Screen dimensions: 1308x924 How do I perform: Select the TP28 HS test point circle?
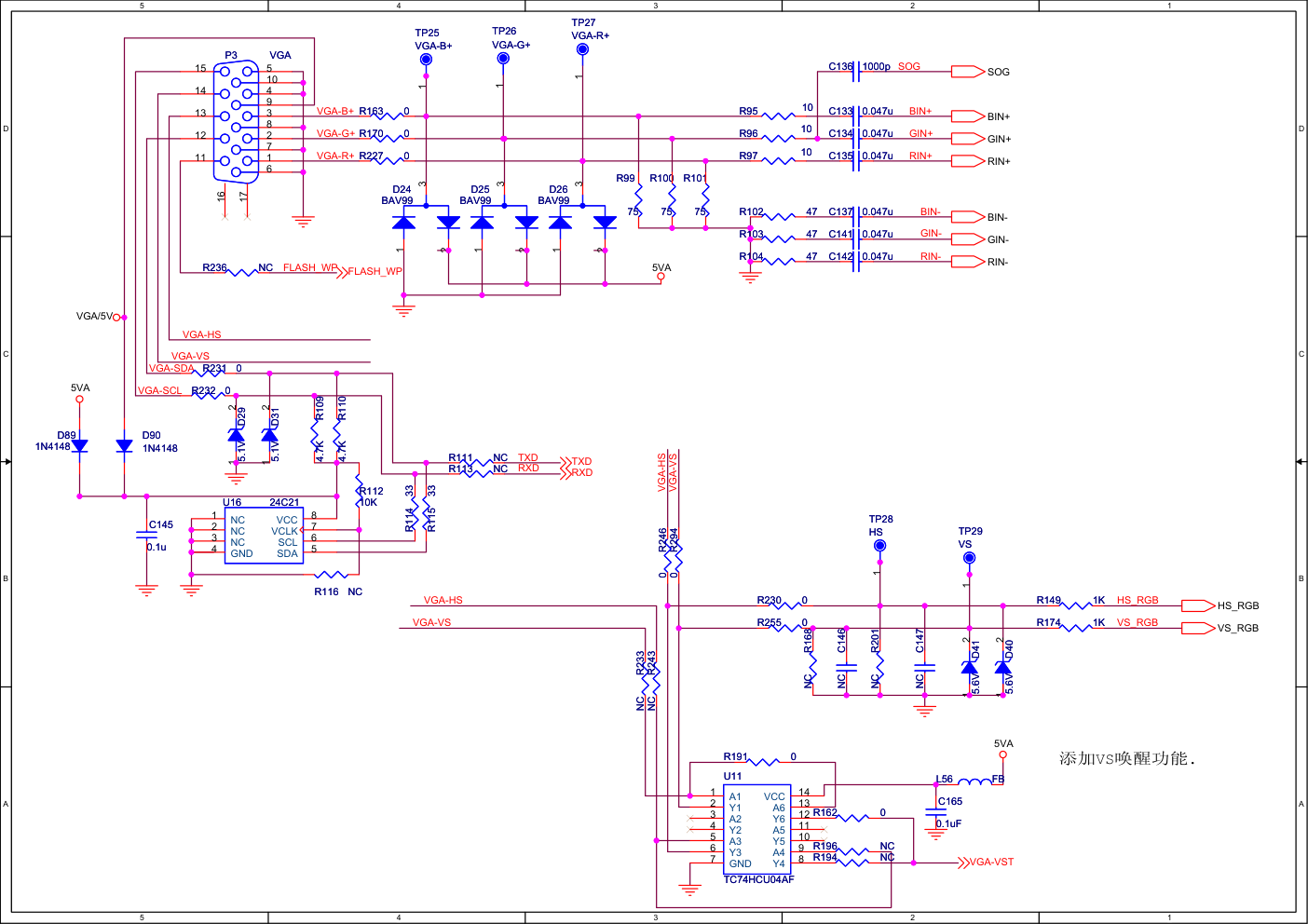coord(879,546)
